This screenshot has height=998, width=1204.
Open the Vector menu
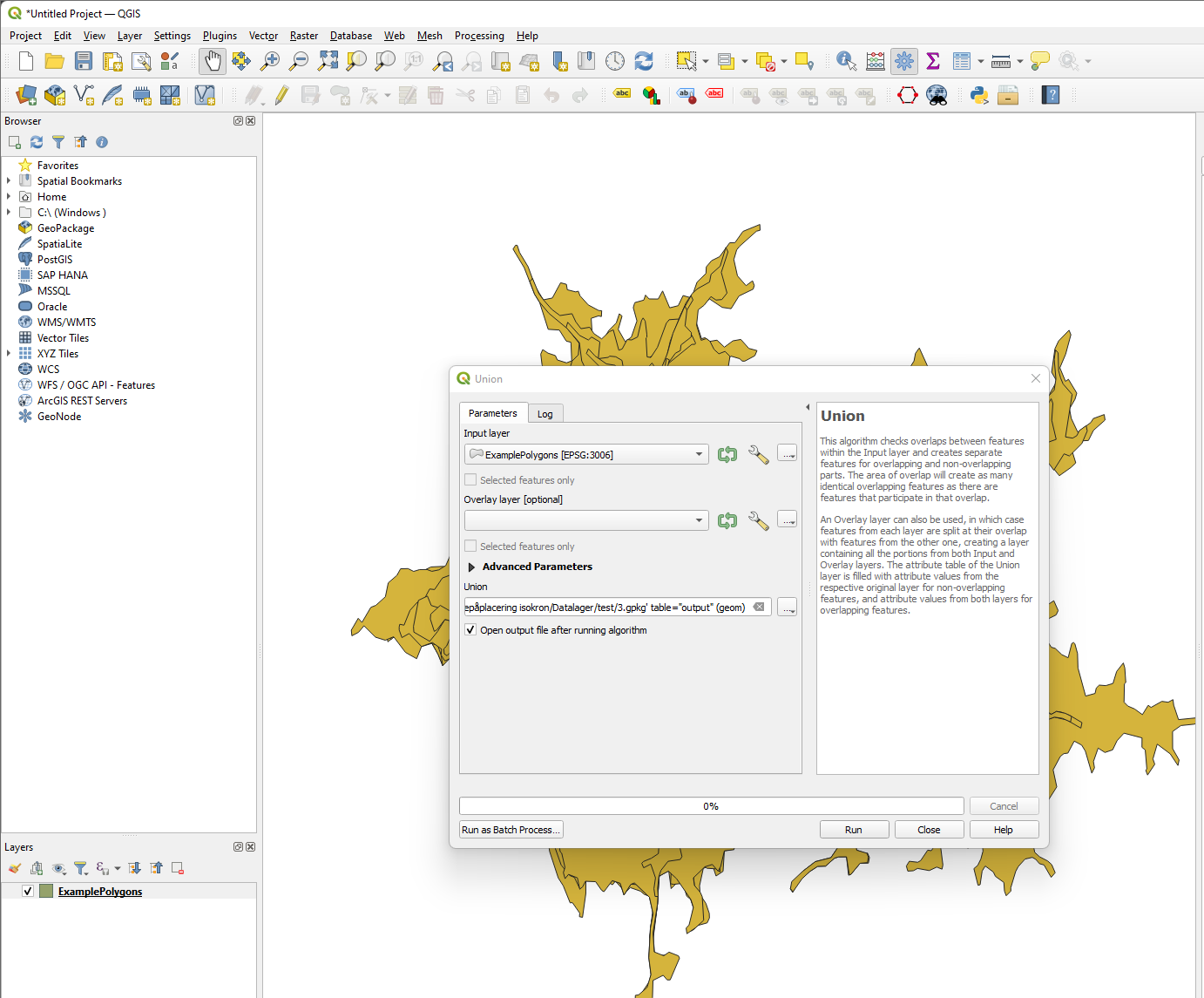pyautogui.click(x=263, y=36)
